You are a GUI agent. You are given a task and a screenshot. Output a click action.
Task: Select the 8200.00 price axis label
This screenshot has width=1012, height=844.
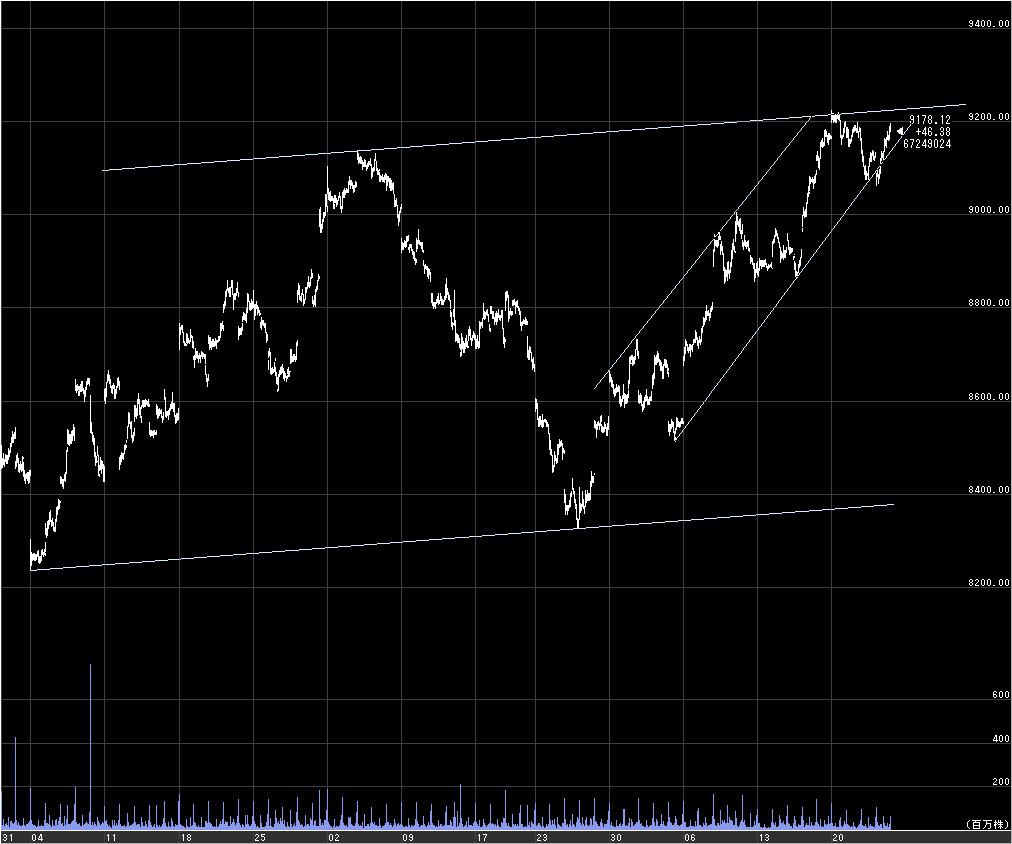click(989, 583)
